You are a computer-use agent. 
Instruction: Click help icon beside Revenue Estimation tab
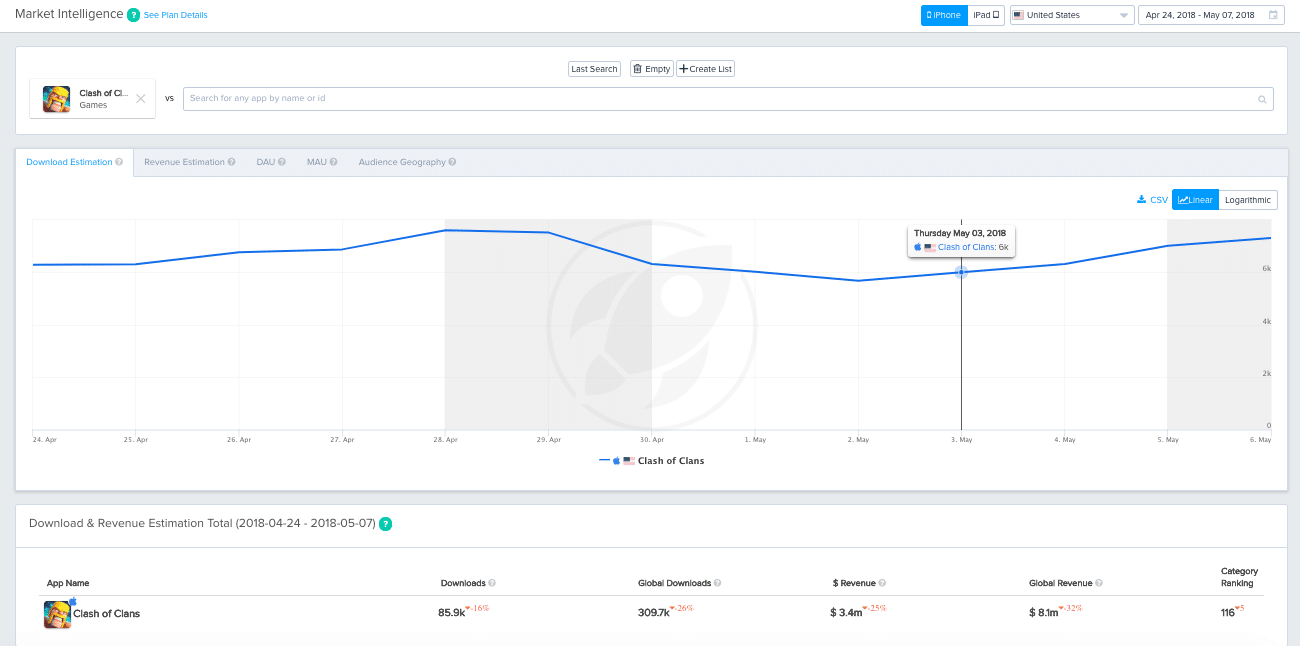[232, 162]
